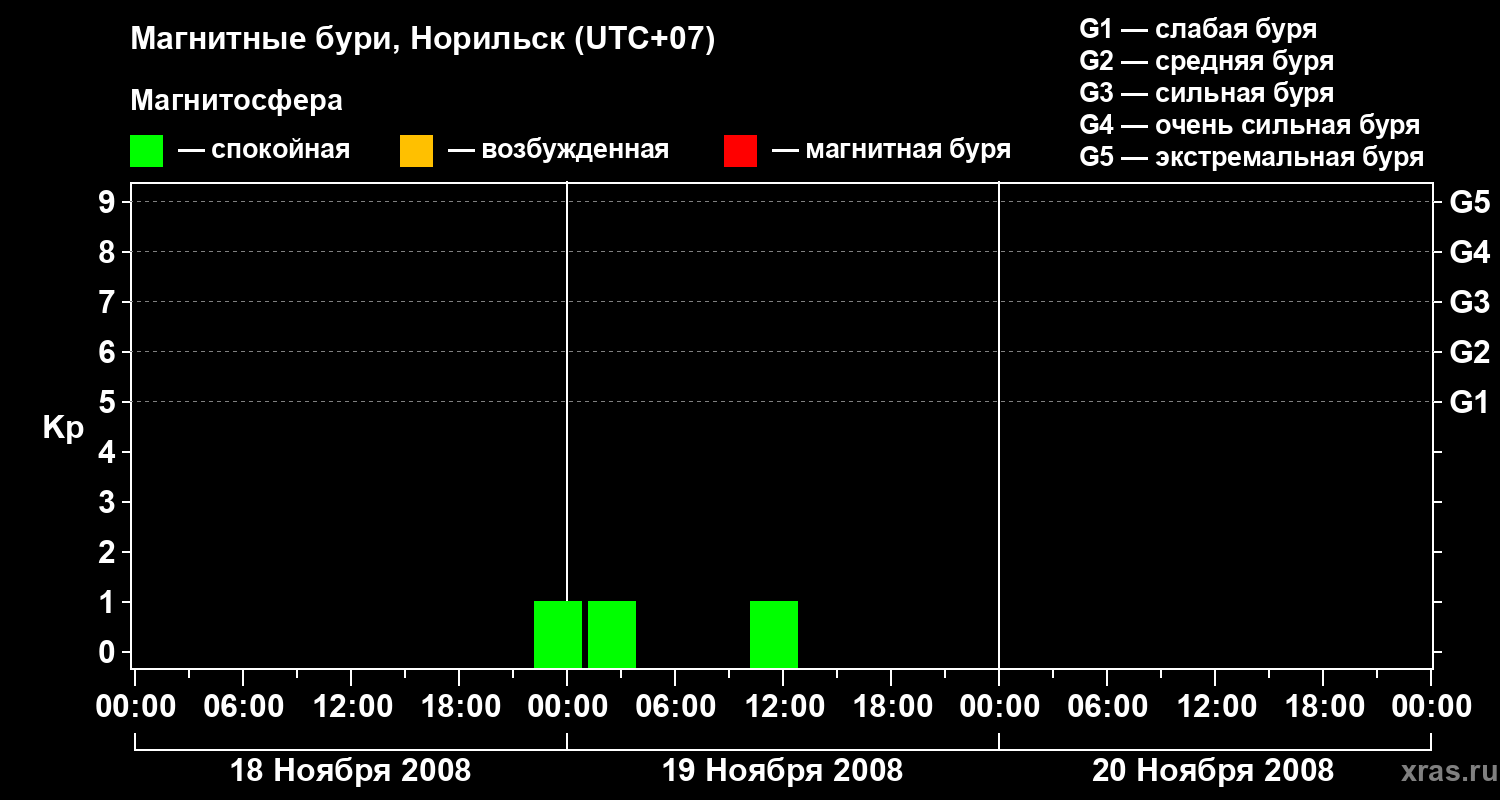This screenshot has height=800, width=1500.
Task: Click 'G4 — очень сильная буря' legend line
Action: [x=1249, y=125]
